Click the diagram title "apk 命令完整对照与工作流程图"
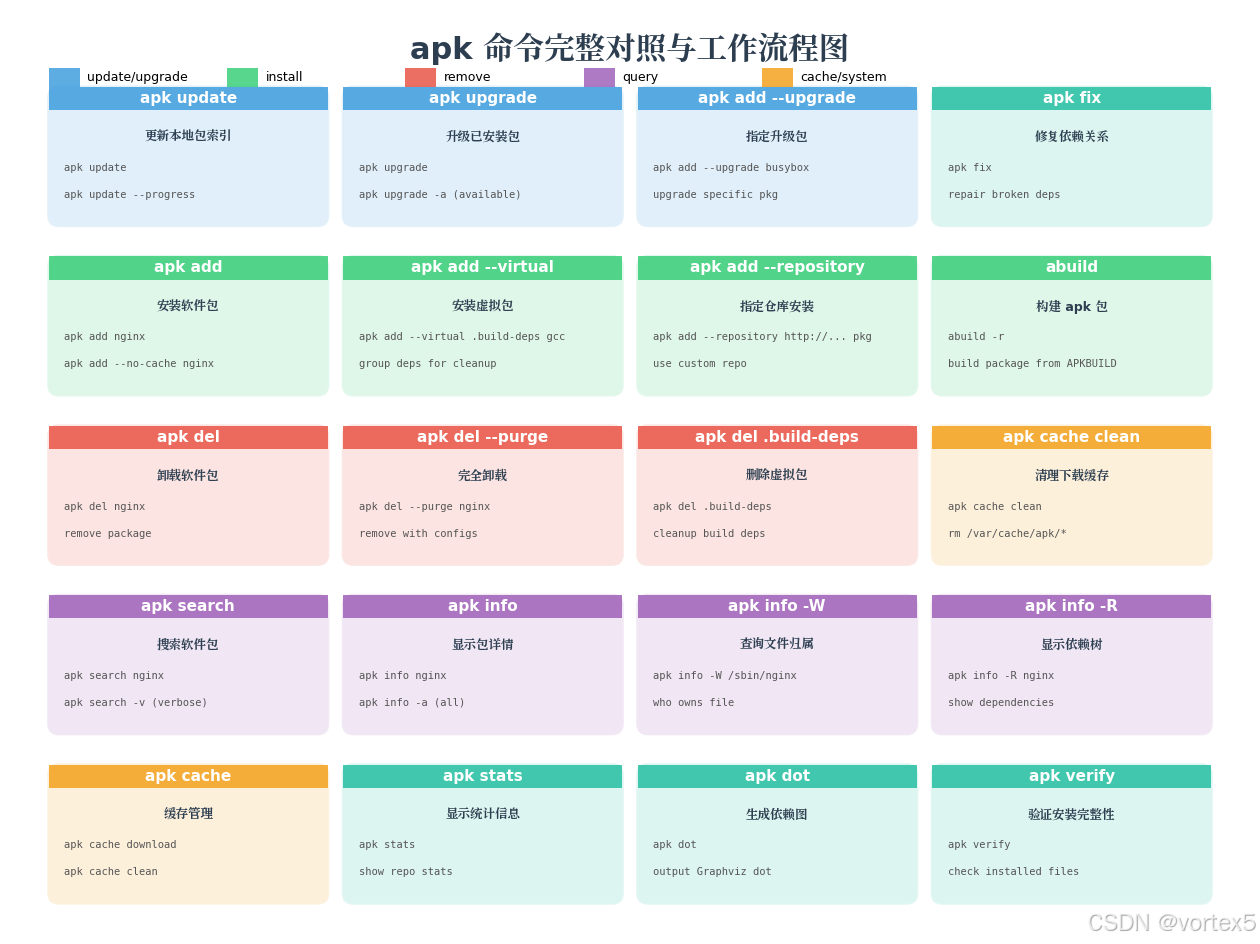This screenshot has width=1260, height=944. coord(629,48)
